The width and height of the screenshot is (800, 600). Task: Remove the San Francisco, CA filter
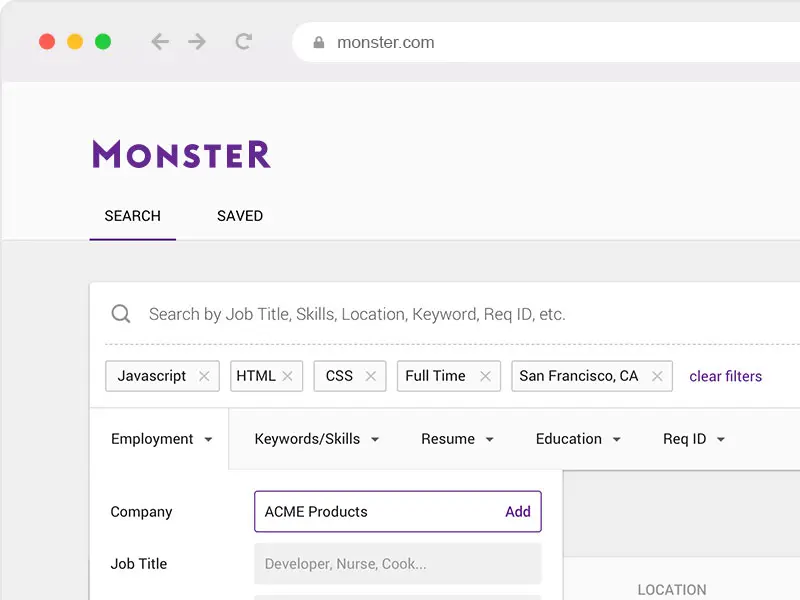pyautogui.click(x=657, y=376)
